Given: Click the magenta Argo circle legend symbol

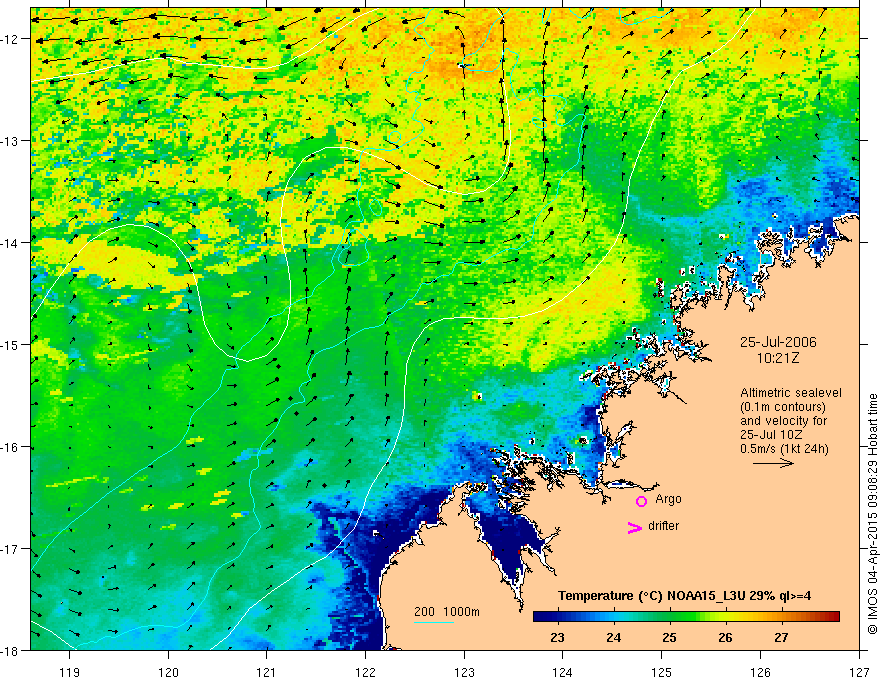Looking at the screenshot, I should tap(641, 501).
